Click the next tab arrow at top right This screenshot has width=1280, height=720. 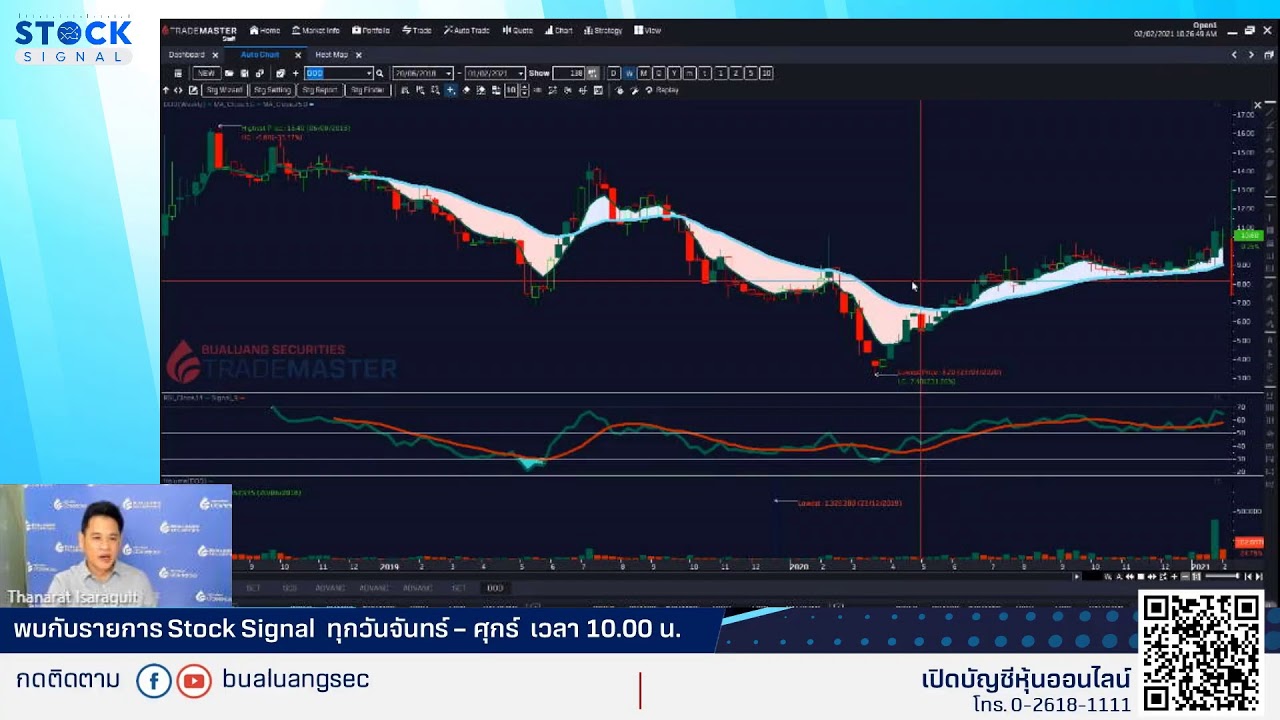click(x=1251, y=55)
